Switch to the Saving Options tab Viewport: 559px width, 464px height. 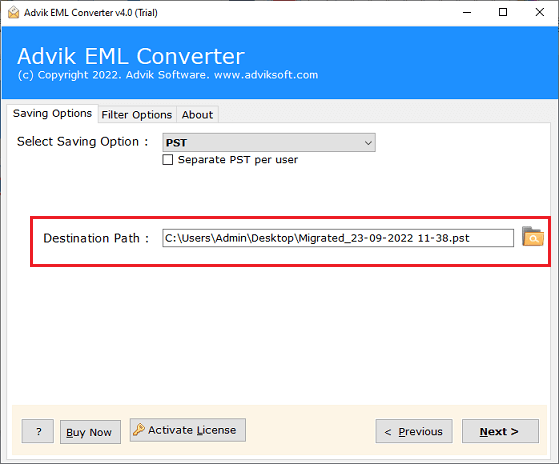click(52, 113)
